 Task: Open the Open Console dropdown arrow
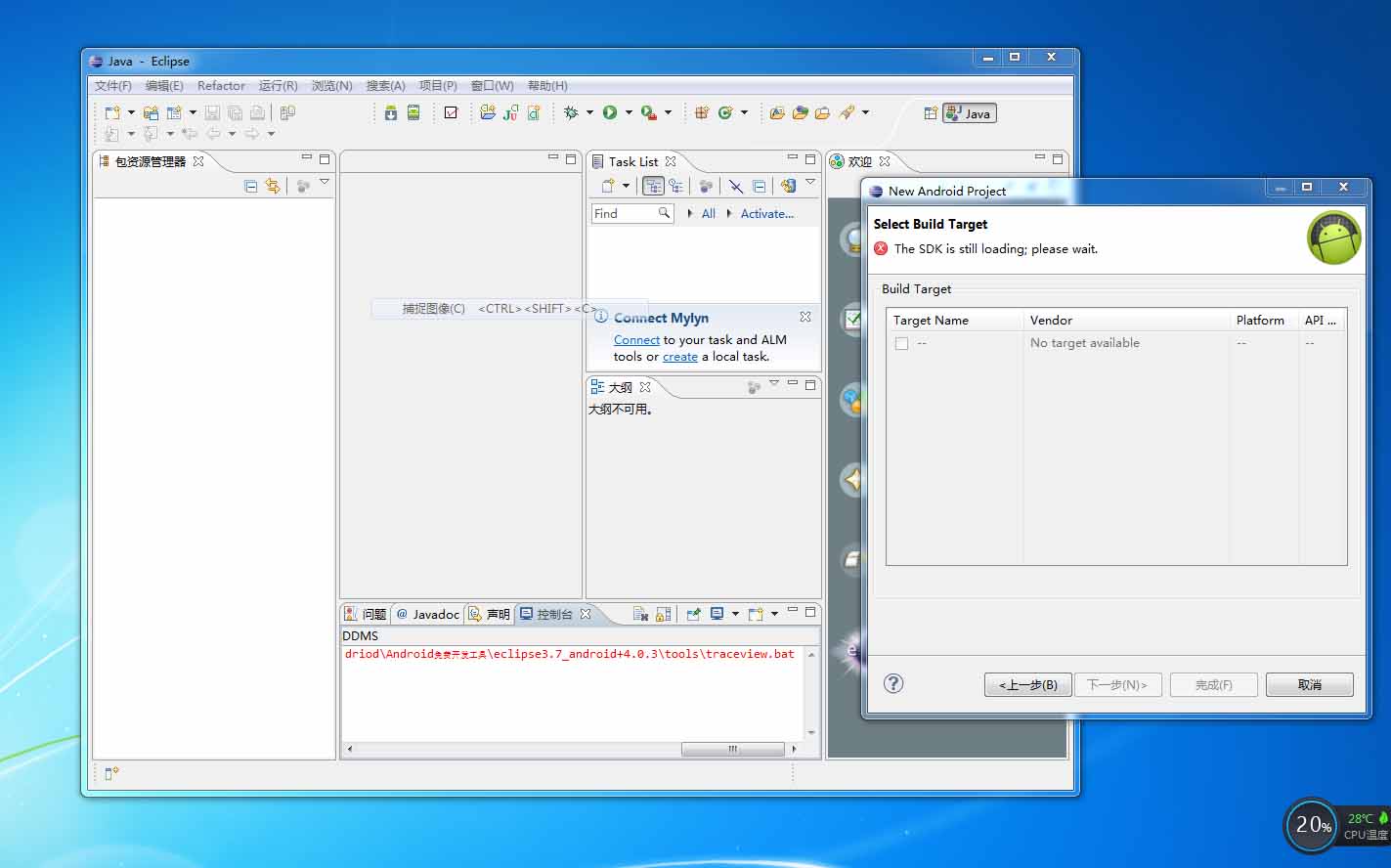(774, 614)
